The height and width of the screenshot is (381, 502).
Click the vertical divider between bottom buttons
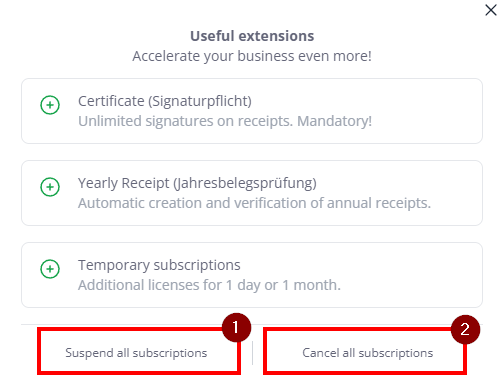click(x=252, y=353)
